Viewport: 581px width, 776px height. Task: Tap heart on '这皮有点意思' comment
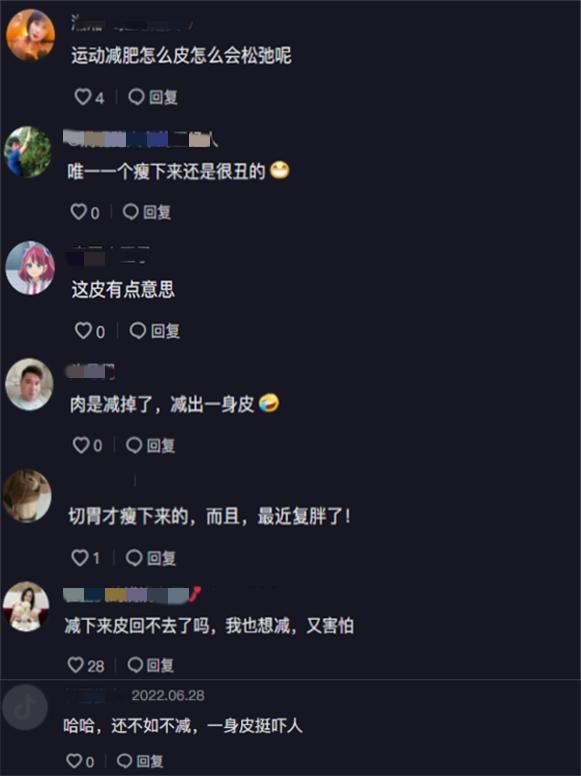(x=90, y=331)
